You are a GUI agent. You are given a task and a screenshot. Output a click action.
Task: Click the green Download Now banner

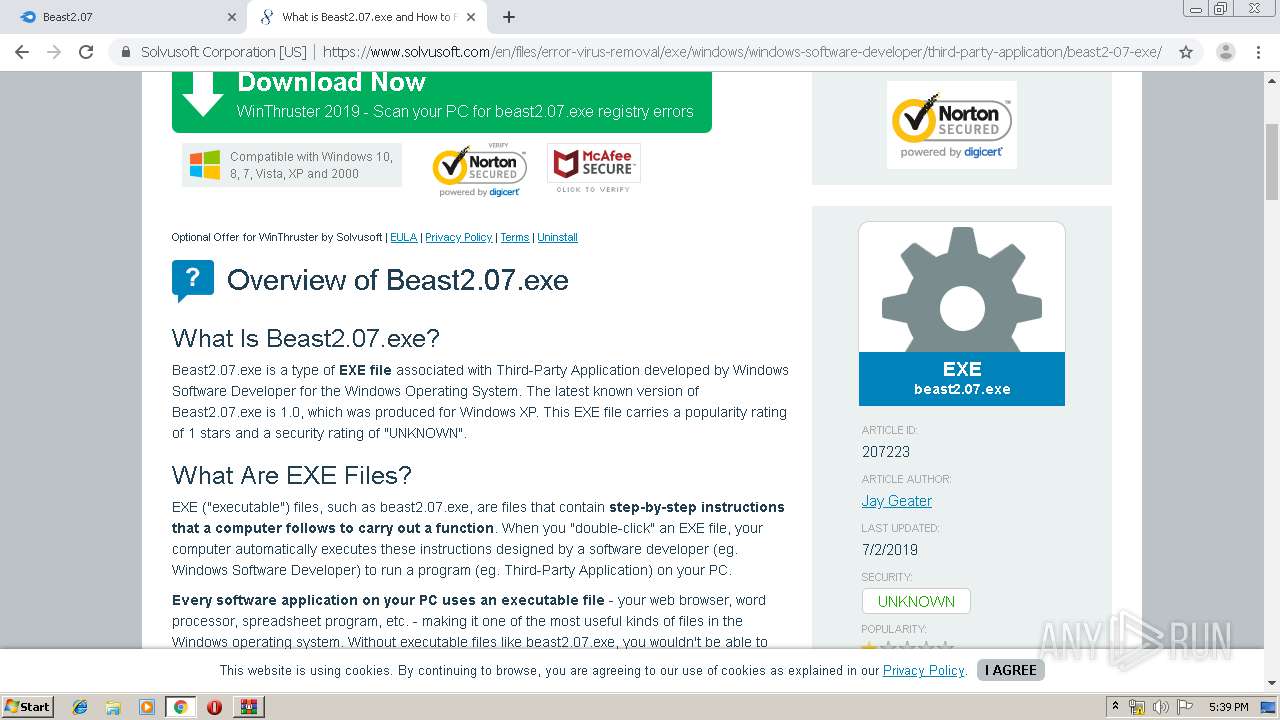coord(442,102)
